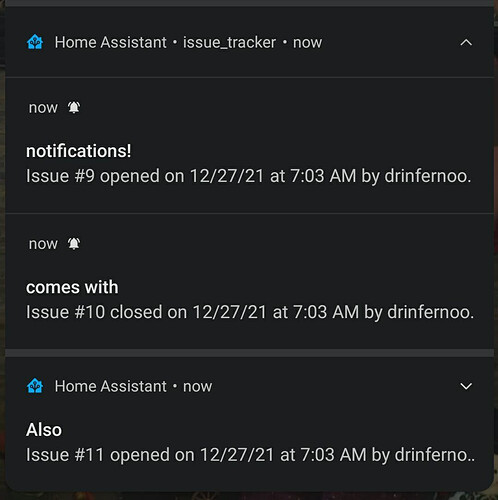This screenshot has height=500, width=498.
Task: Tap bell icon on the comes with entry
Action: tap(74, 244)
